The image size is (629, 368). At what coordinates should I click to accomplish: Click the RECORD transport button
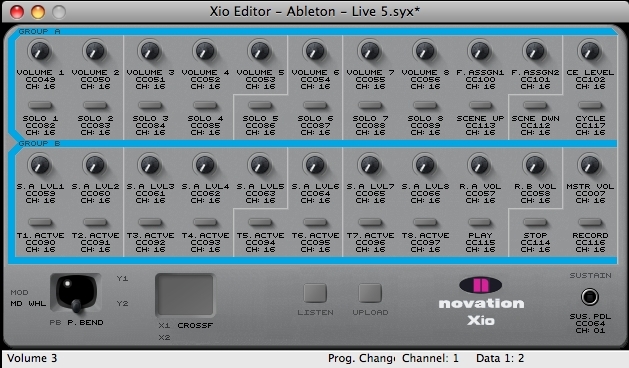coord(590,222)
